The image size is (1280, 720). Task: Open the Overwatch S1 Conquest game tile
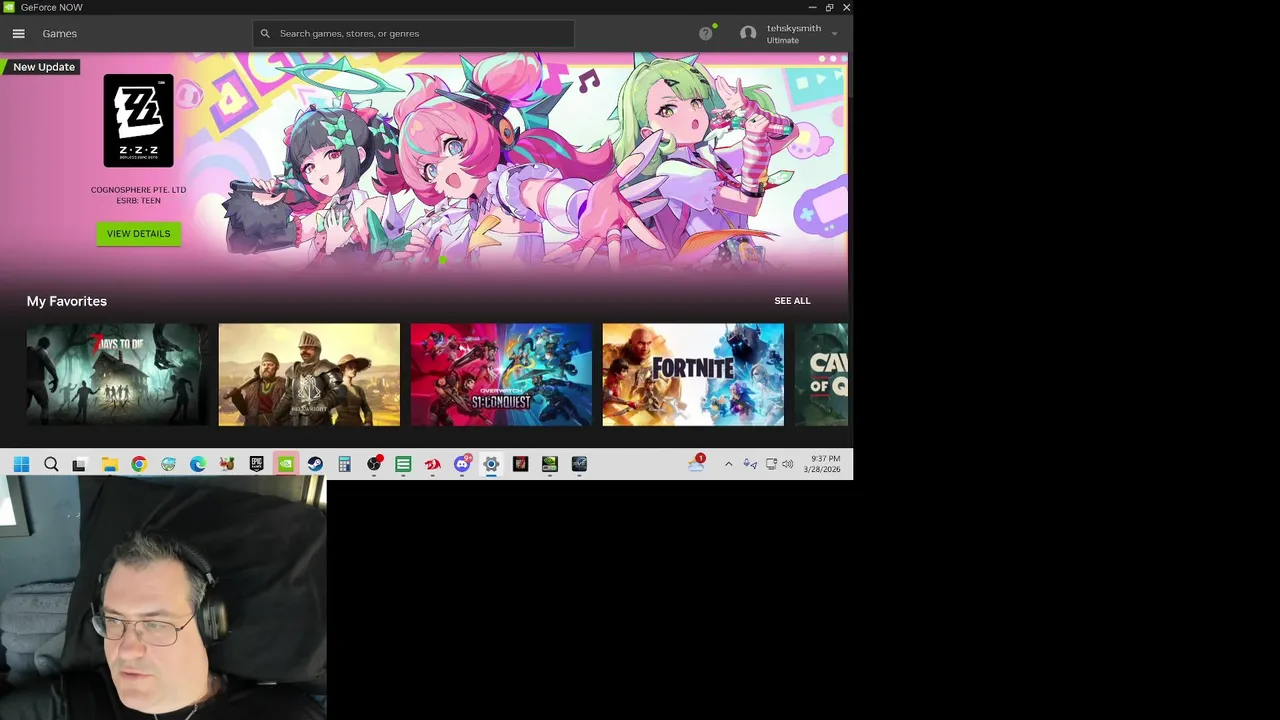click(x=501, y=375)
